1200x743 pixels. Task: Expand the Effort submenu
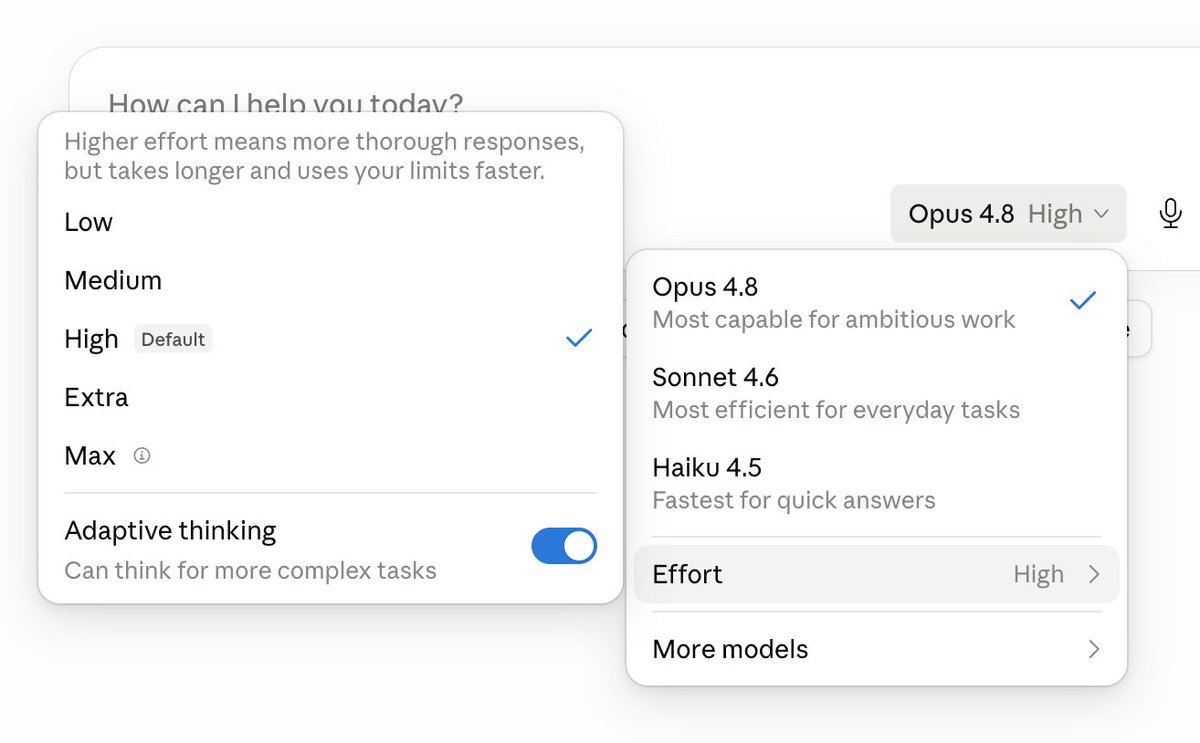[876, 574]
